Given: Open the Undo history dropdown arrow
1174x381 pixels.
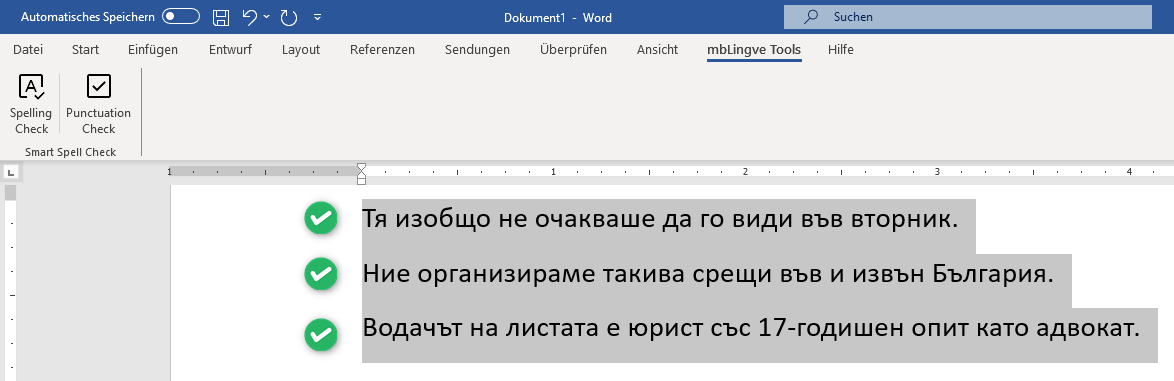Looking at the screenshot, I should pyautogui.click(x=267, y=16).
